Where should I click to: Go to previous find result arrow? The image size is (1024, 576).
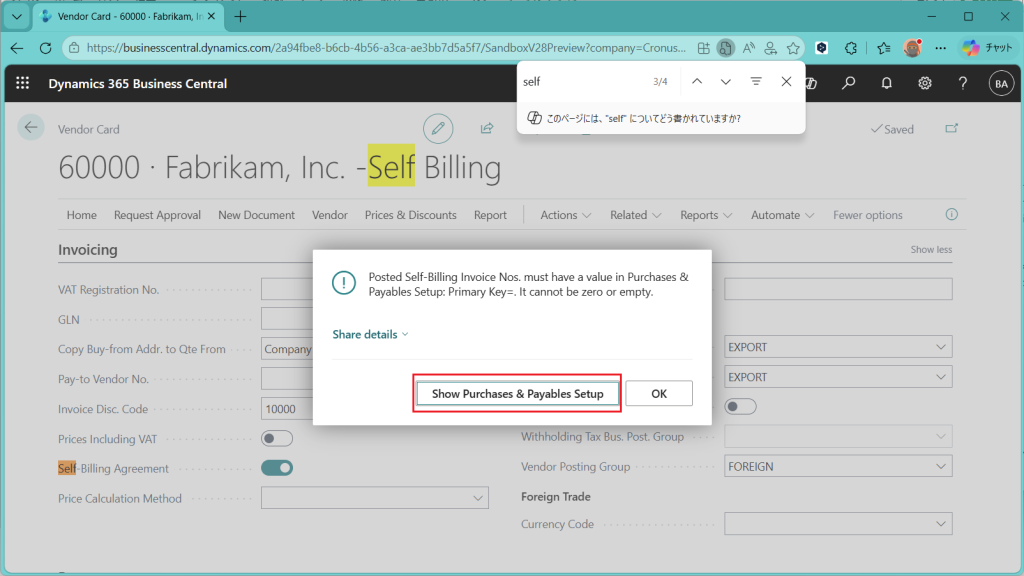(x=696, y=81)
